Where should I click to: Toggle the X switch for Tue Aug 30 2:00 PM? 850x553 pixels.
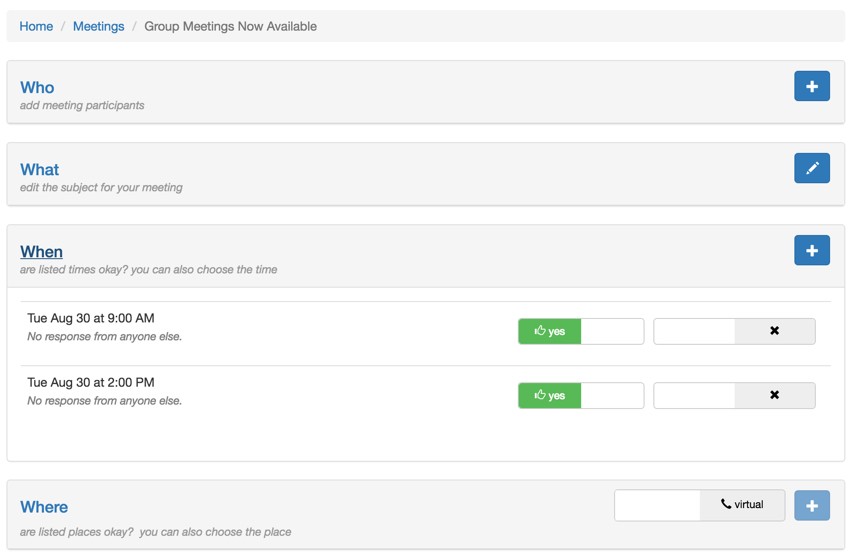pos(734,395)
